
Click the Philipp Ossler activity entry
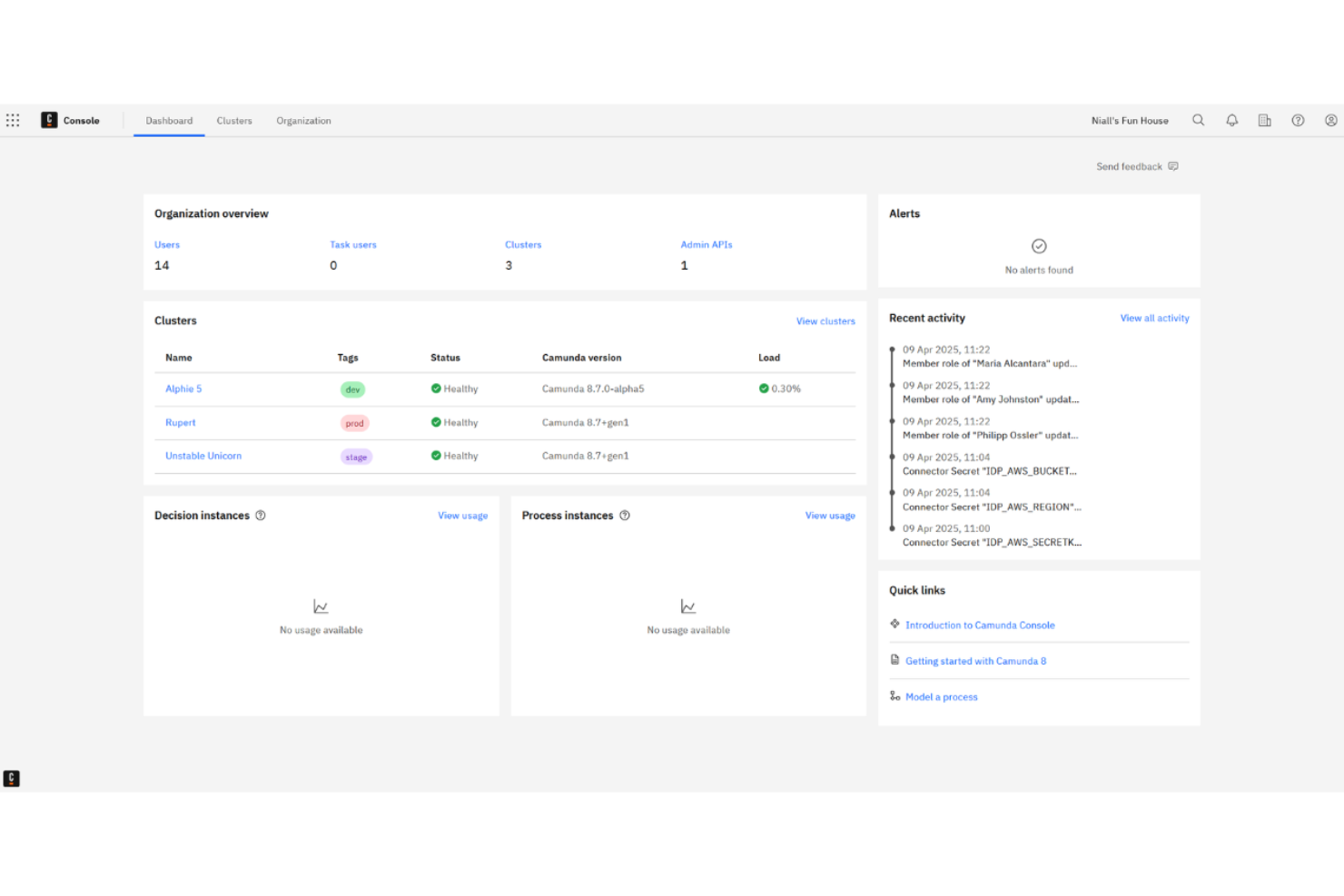point(991,428)
